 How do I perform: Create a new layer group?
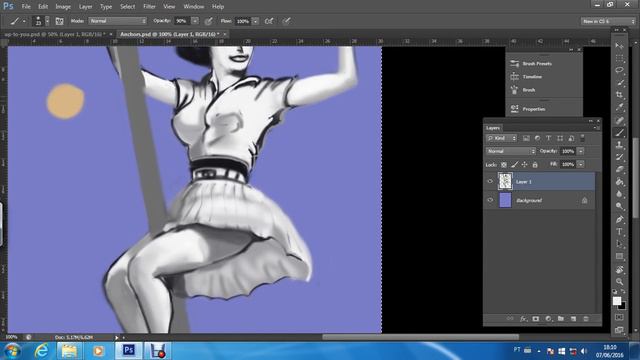tap(561, 319)
